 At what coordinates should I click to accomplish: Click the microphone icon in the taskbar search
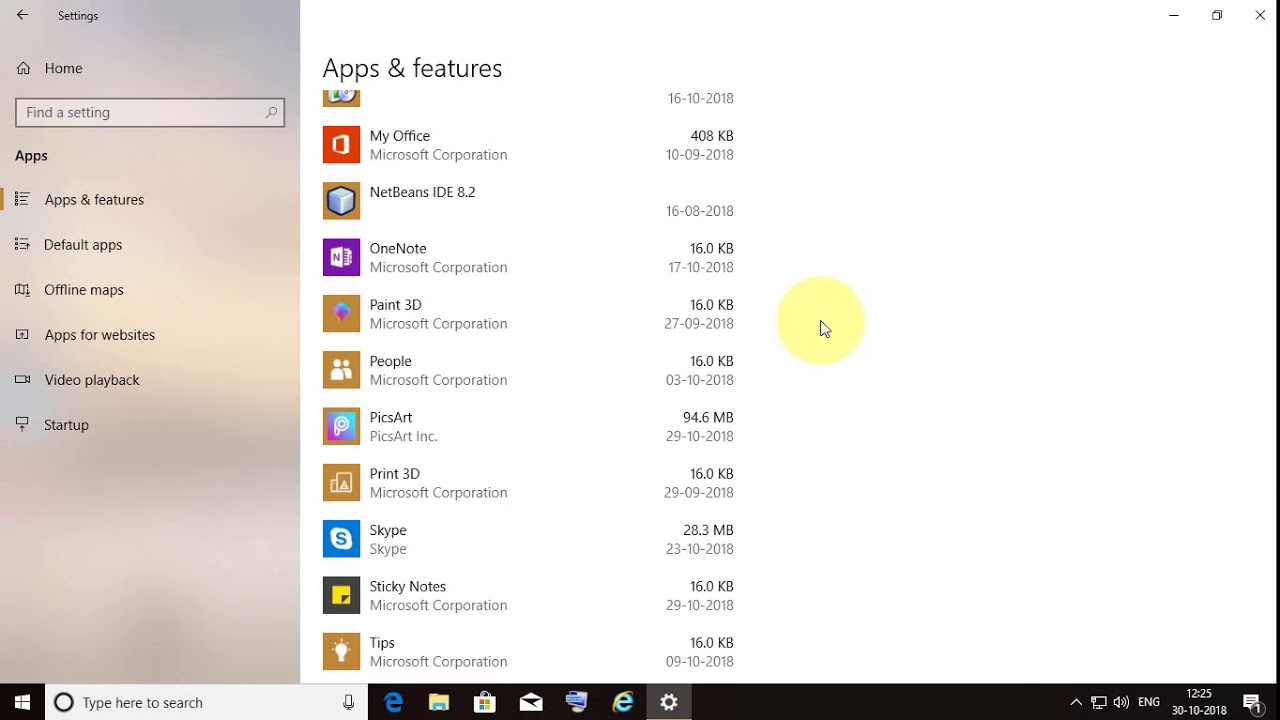click(x=348, y=702)
